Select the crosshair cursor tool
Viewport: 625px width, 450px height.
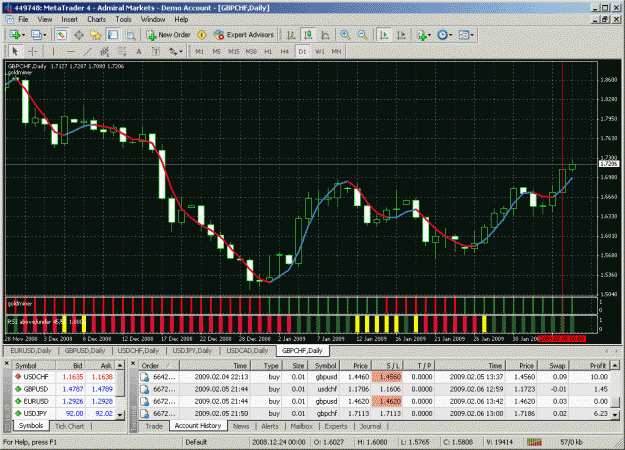(33, 51)
